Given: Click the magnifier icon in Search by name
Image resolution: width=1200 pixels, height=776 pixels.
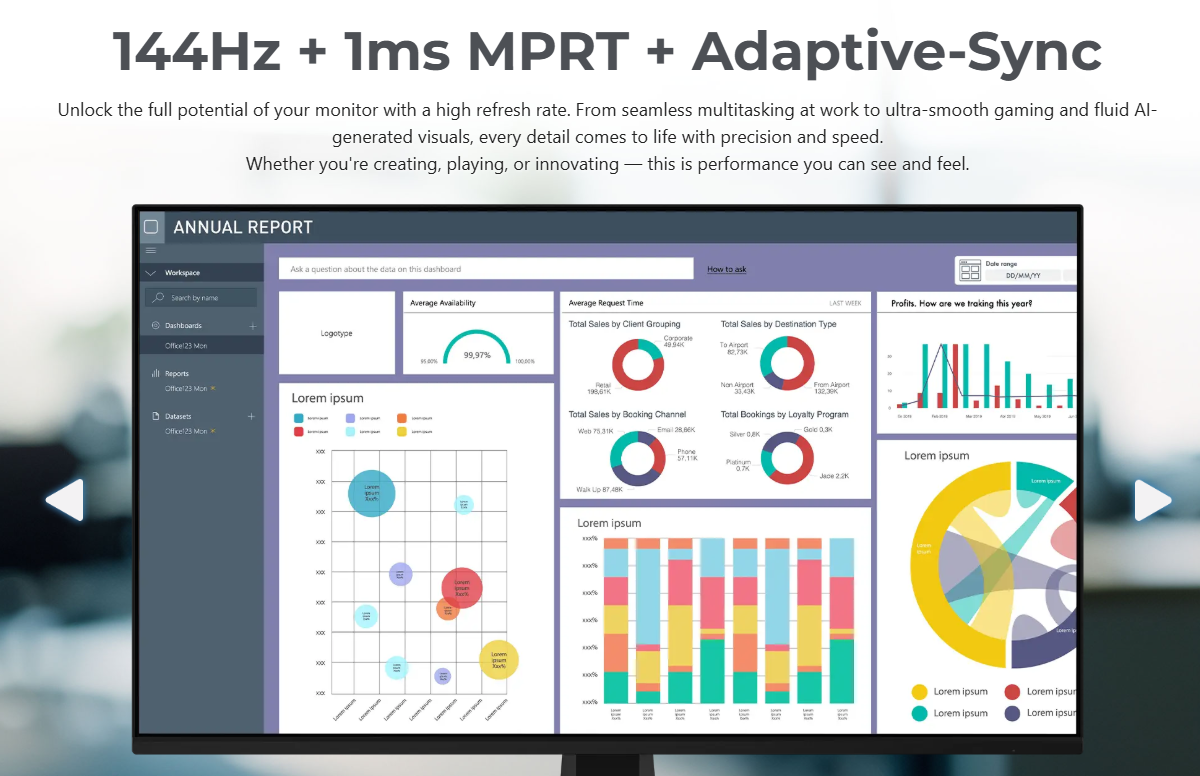Looking at the screenshot, I should (158, 298).
